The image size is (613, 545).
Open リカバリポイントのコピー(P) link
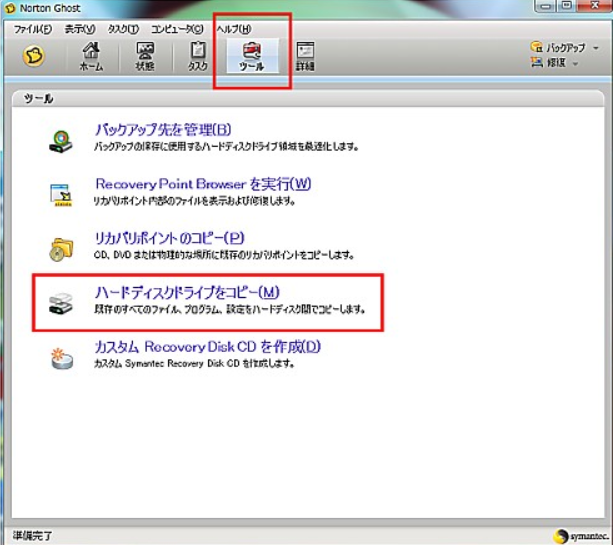tap(170, 238)
